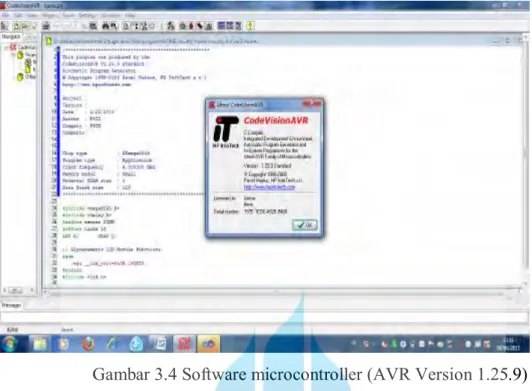This screenshot has height=391, width=532.
Task: Open the Tools menu
Action: [x=68, y=16]
